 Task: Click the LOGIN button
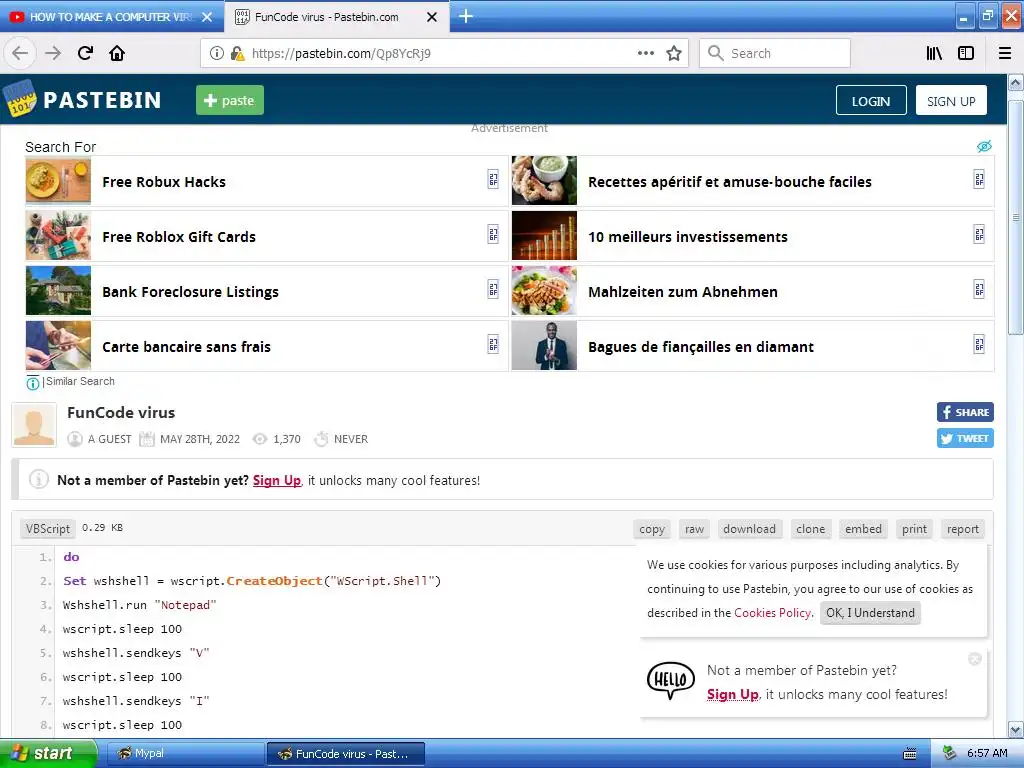(x=871, y=101)
